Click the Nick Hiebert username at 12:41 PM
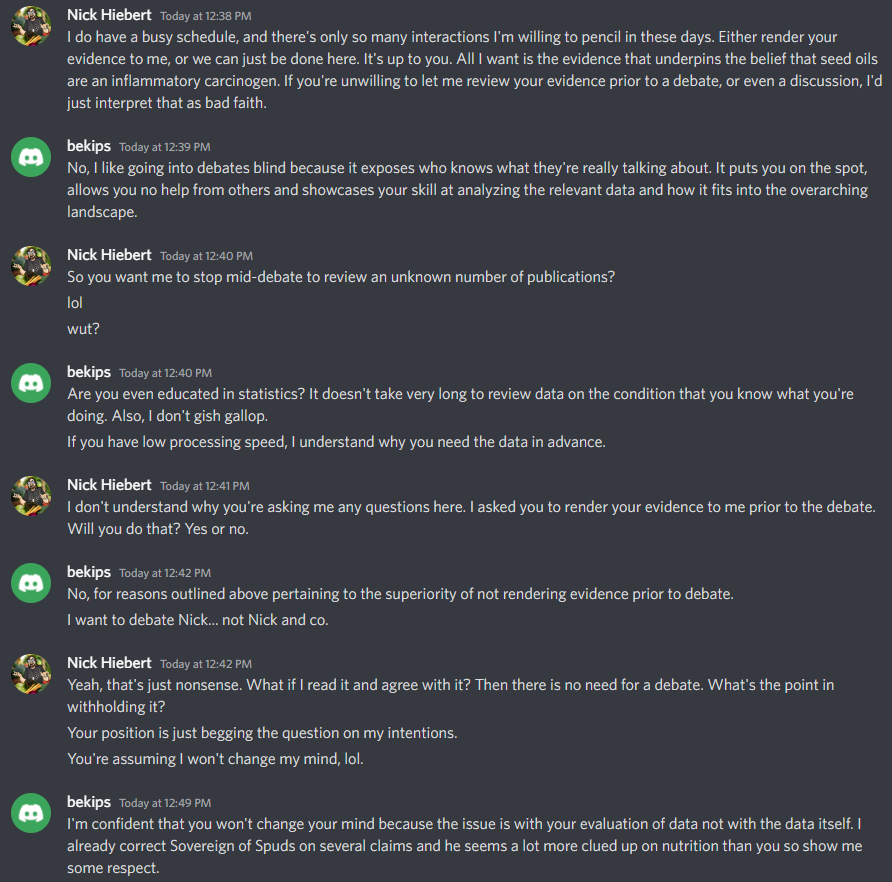 point(110,485)
